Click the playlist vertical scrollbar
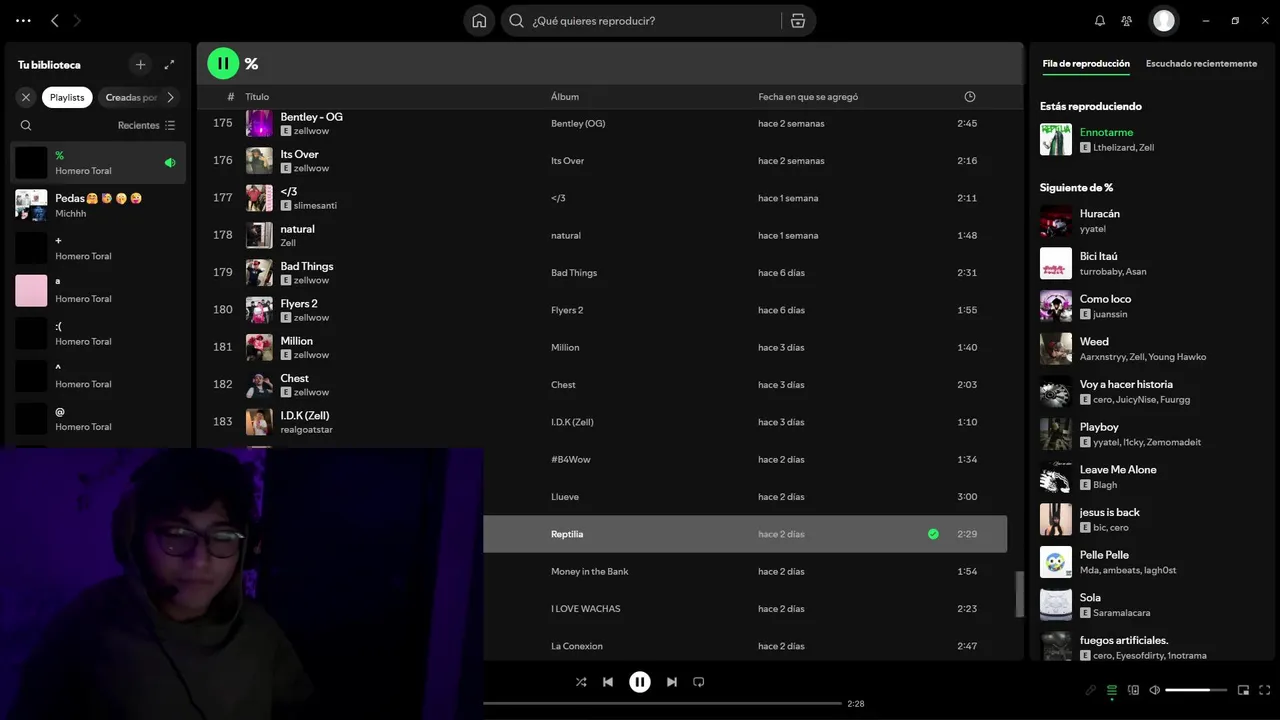This screenshot has height=720, width=1280. click(1020, 594)
